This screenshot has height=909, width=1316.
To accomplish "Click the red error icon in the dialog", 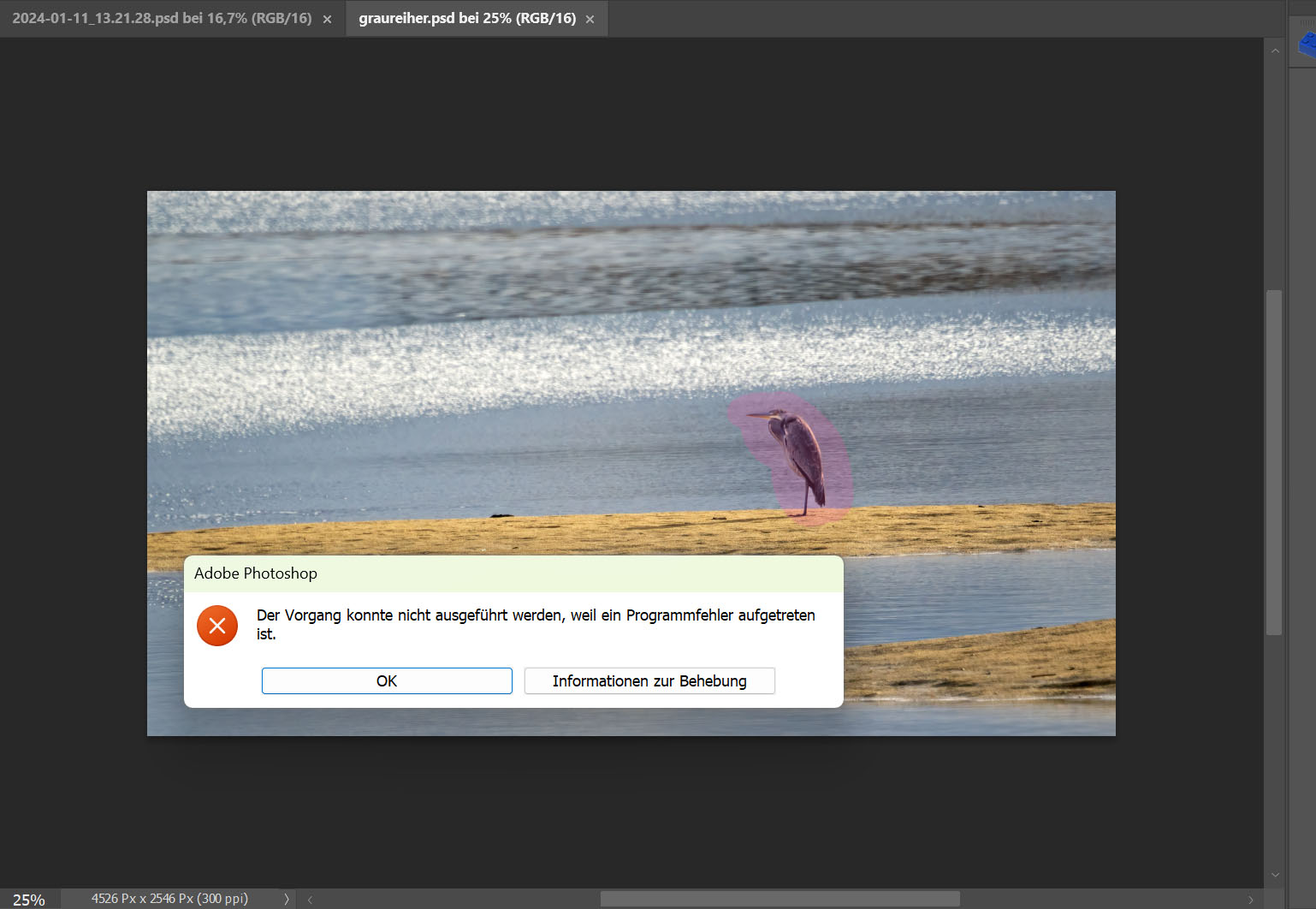I will 216,626.
